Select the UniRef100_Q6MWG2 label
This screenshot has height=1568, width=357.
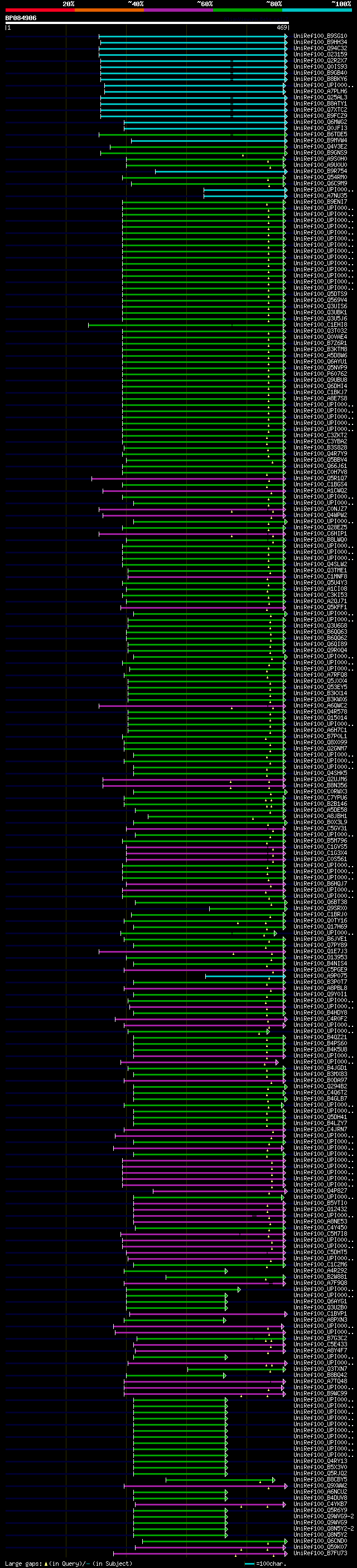coord(320,122)
